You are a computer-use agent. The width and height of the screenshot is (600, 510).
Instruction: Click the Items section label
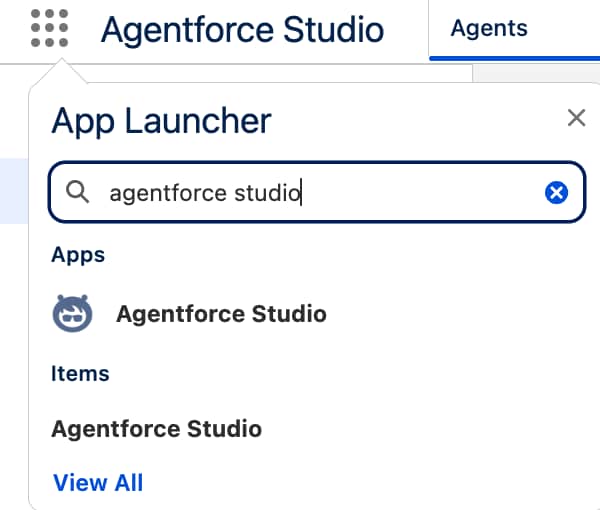tap(80, 373)
